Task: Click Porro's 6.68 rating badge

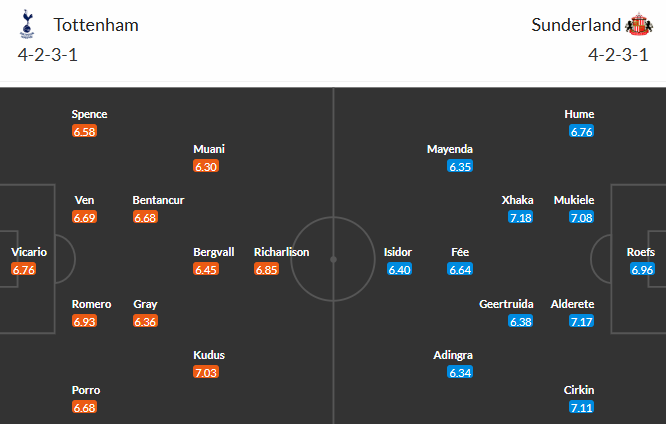Action: point(84,407)
